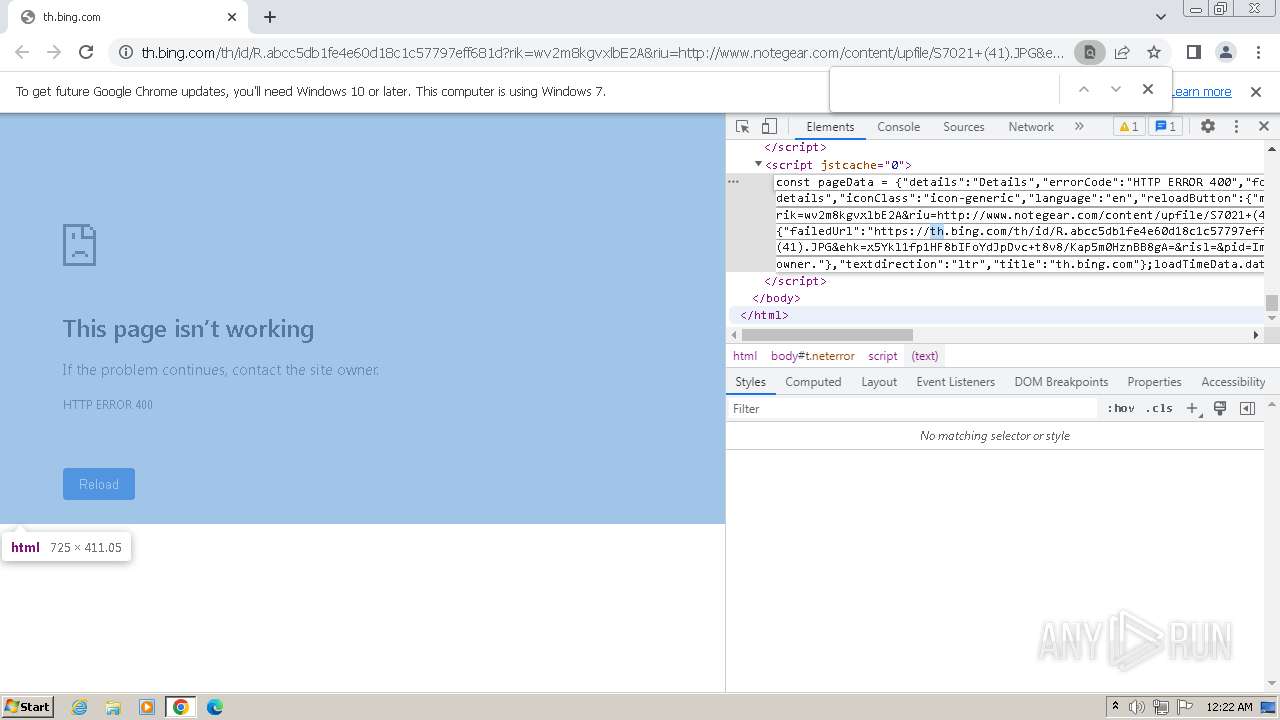Screen dimensions: 1280x720
Task: Open the DOM Breakpoints pane tab
Action: [x=1061, y=382]
